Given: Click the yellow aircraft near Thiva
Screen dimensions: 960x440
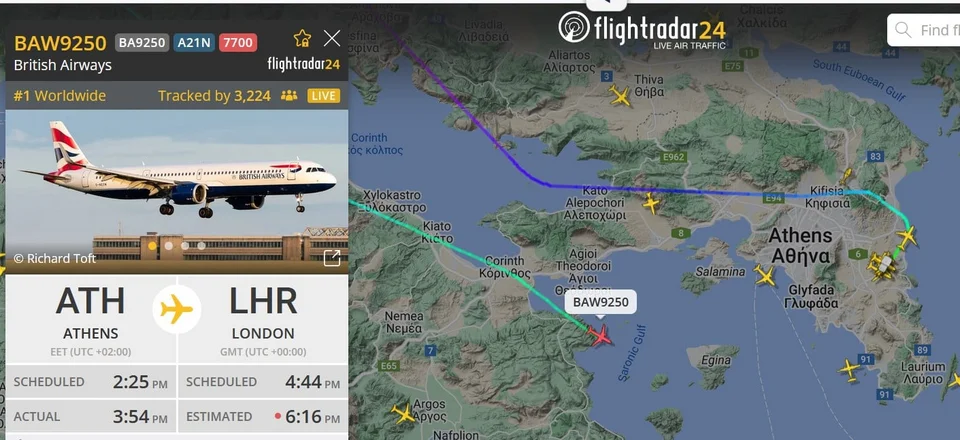Looking at the screenshot, I should pyautogui.click(x=620, y=95).
